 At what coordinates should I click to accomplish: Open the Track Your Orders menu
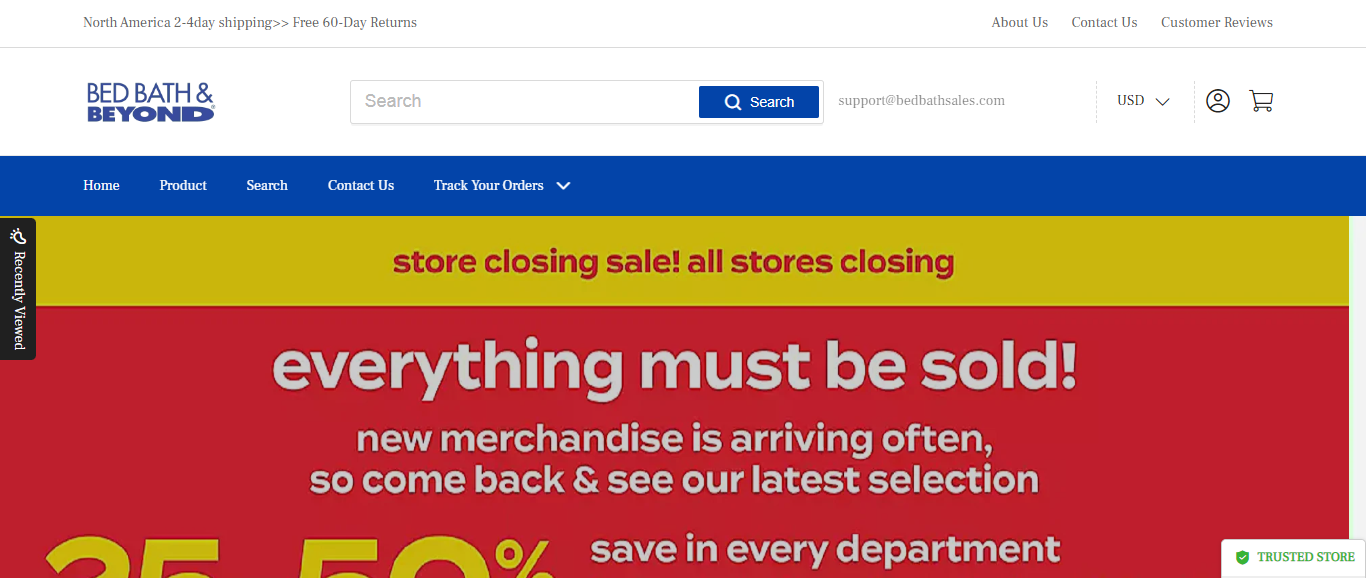[488, 186]
